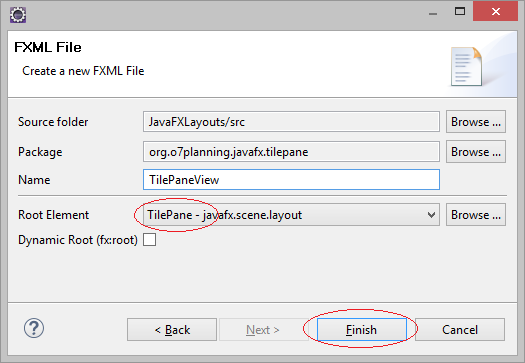Screen dimensions: 525x363
Task: Go to the previous page with Back
Action: coord(172,330)
